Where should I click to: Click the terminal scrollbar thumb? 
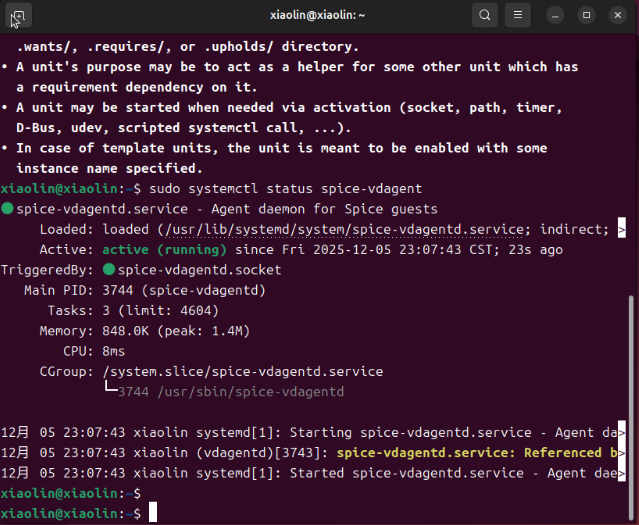point(629,400)
